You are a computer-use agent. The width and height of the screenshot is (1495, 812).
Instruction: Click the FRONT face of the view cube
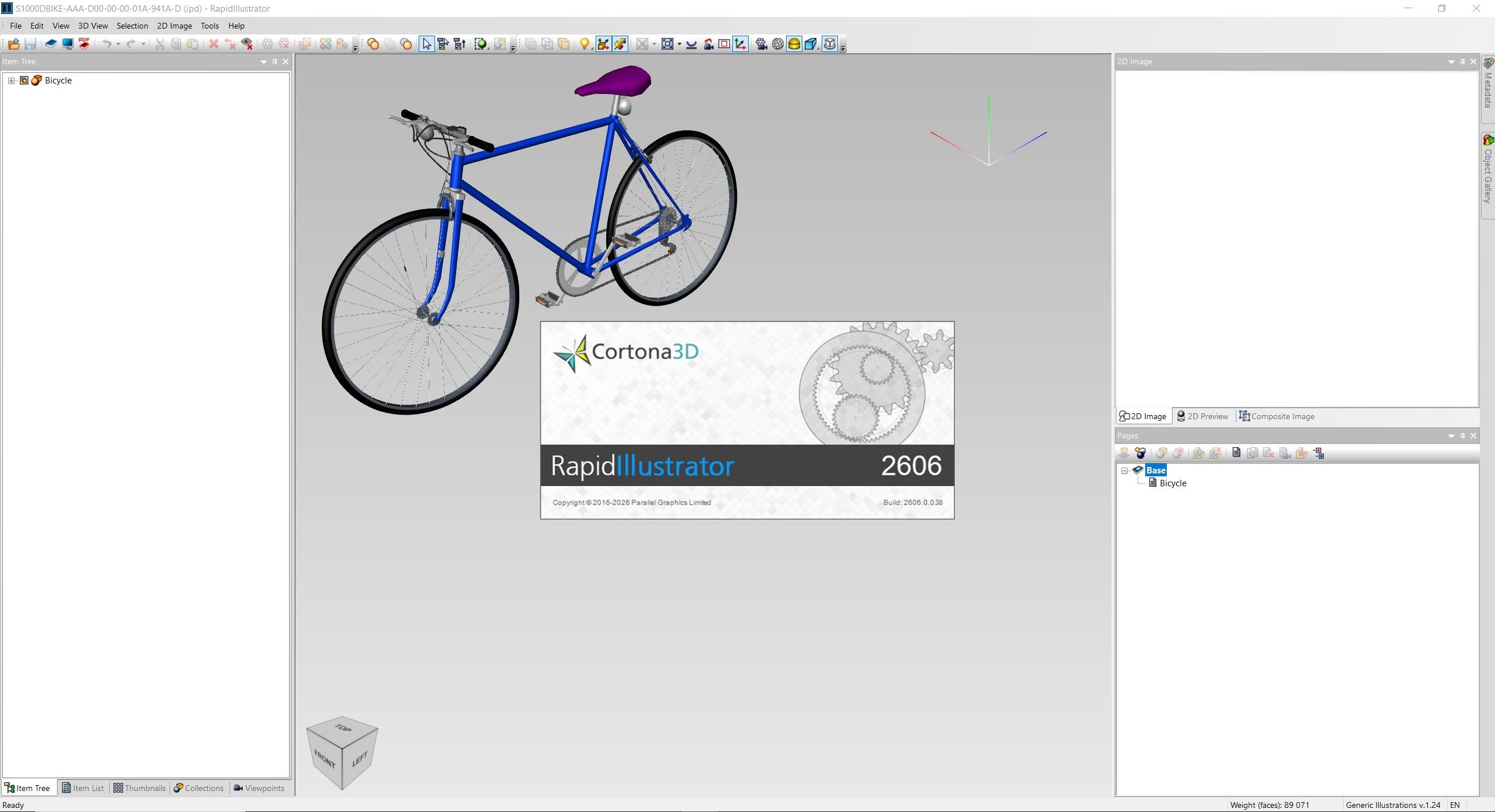[x=325, y=759]
